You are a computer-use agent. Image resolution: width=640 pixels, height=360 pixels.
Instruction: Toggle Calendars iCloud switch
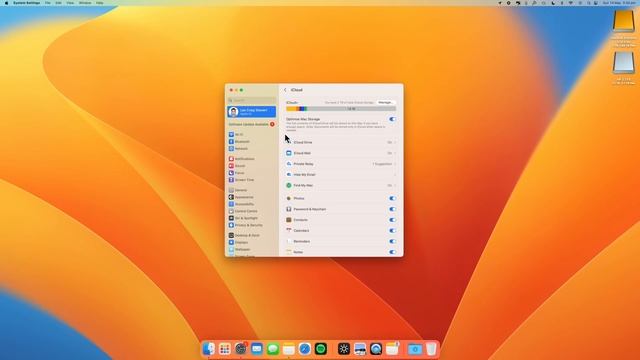point(392,231)
